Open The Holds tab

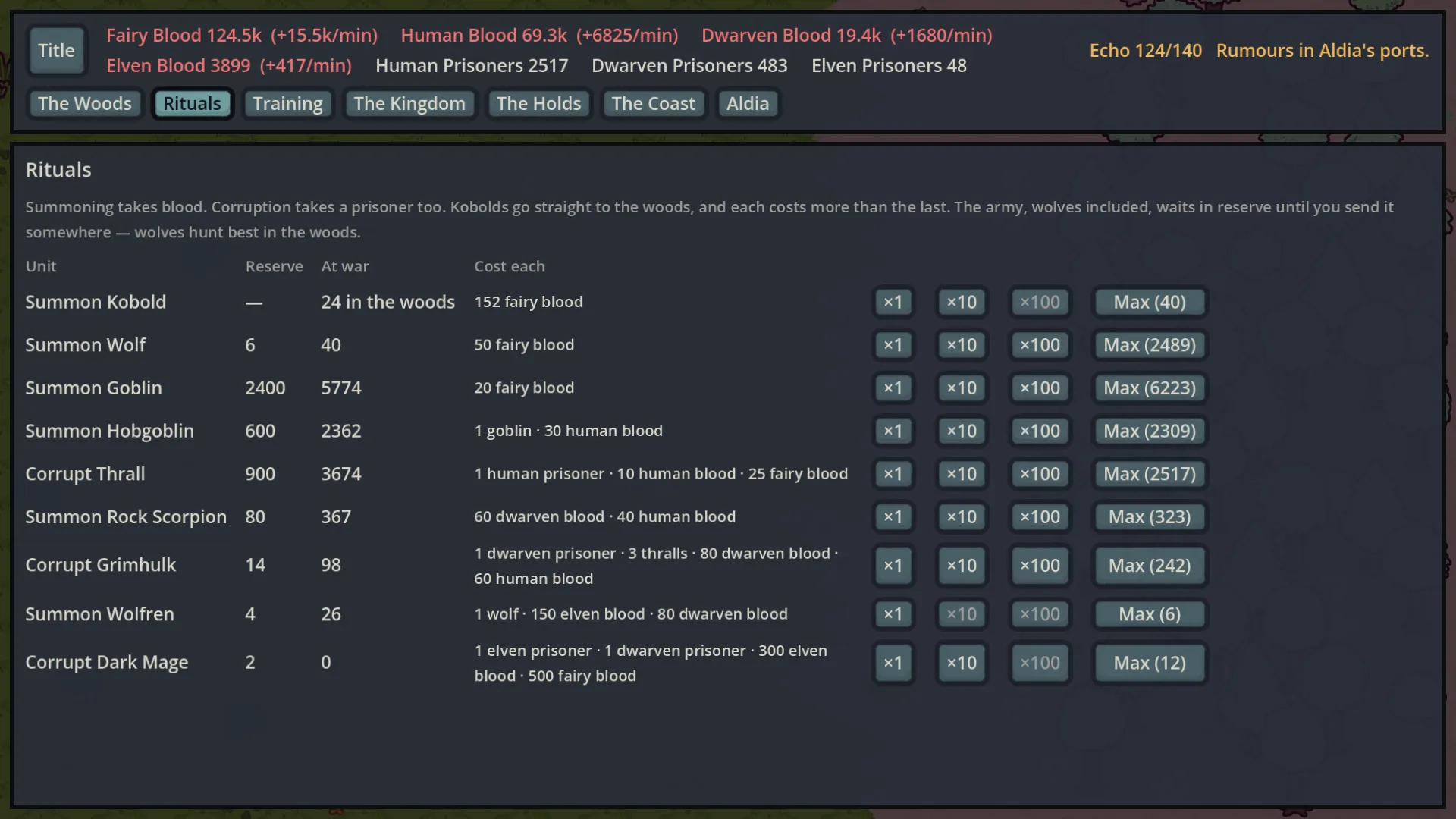(x=538, y=104)
